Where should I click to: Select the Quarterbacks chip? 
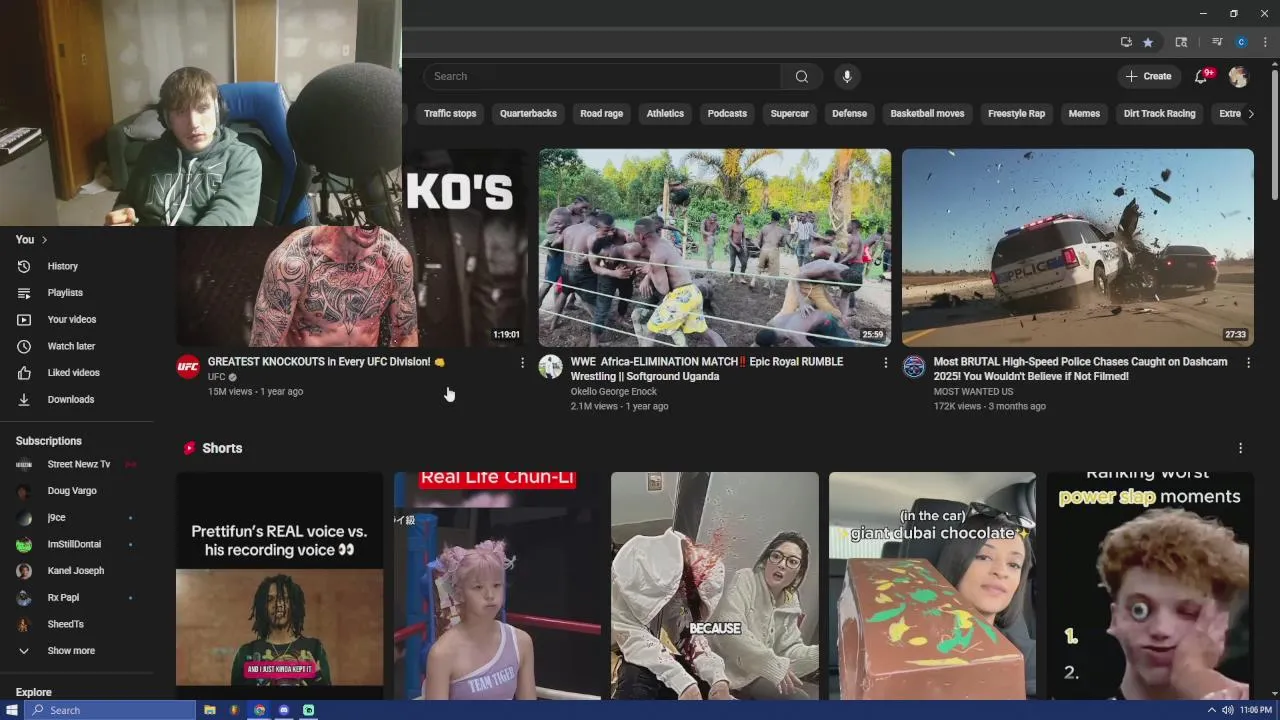point(528,114)
